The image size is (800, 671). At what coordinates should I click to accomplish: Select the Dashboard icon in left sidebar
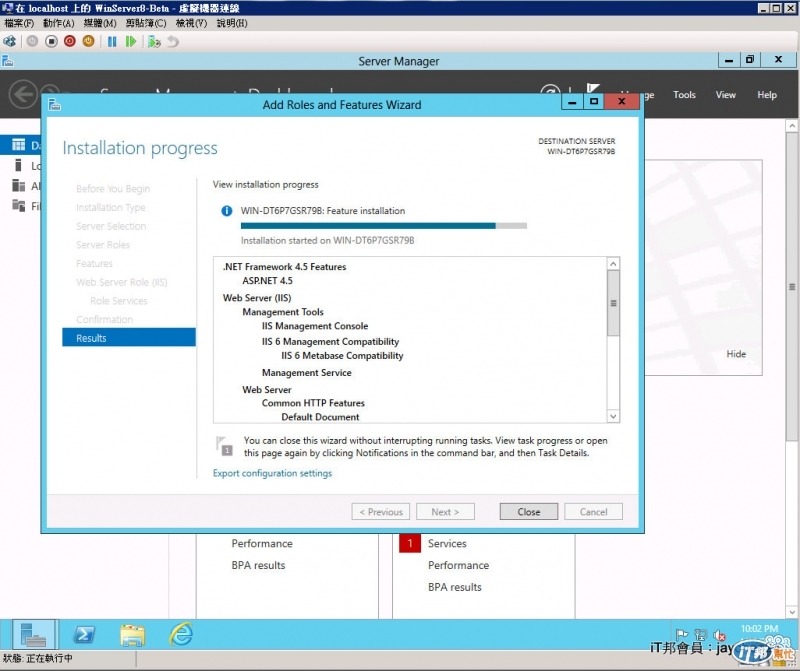coord(18,145)
